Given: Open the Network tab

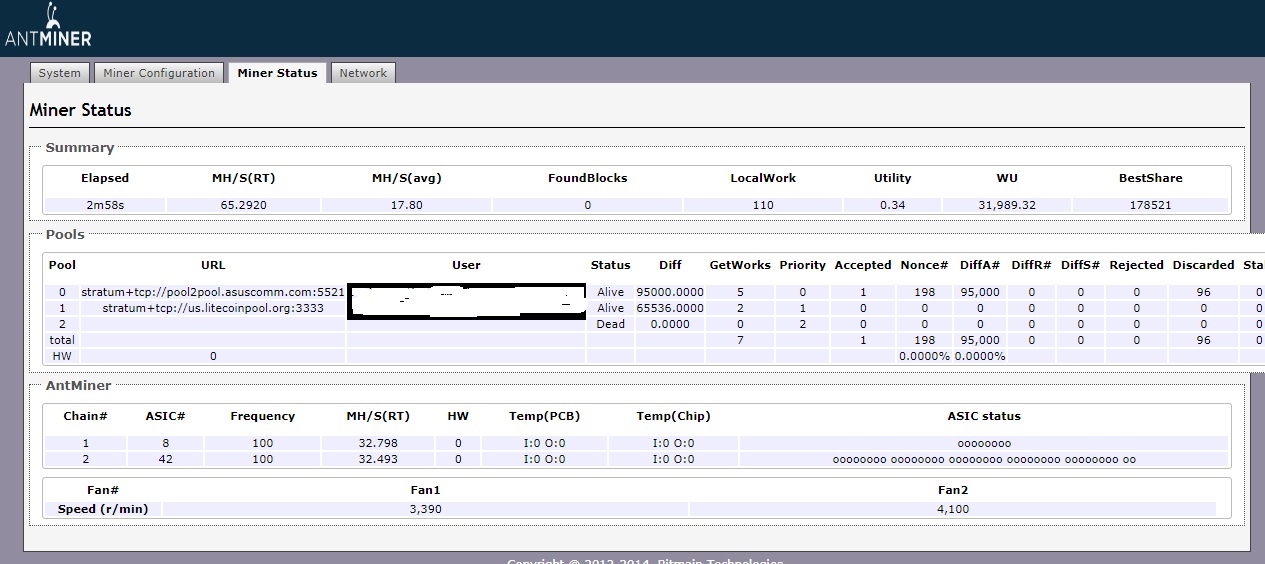Looking at the screenshot, I should click(363, 73).
